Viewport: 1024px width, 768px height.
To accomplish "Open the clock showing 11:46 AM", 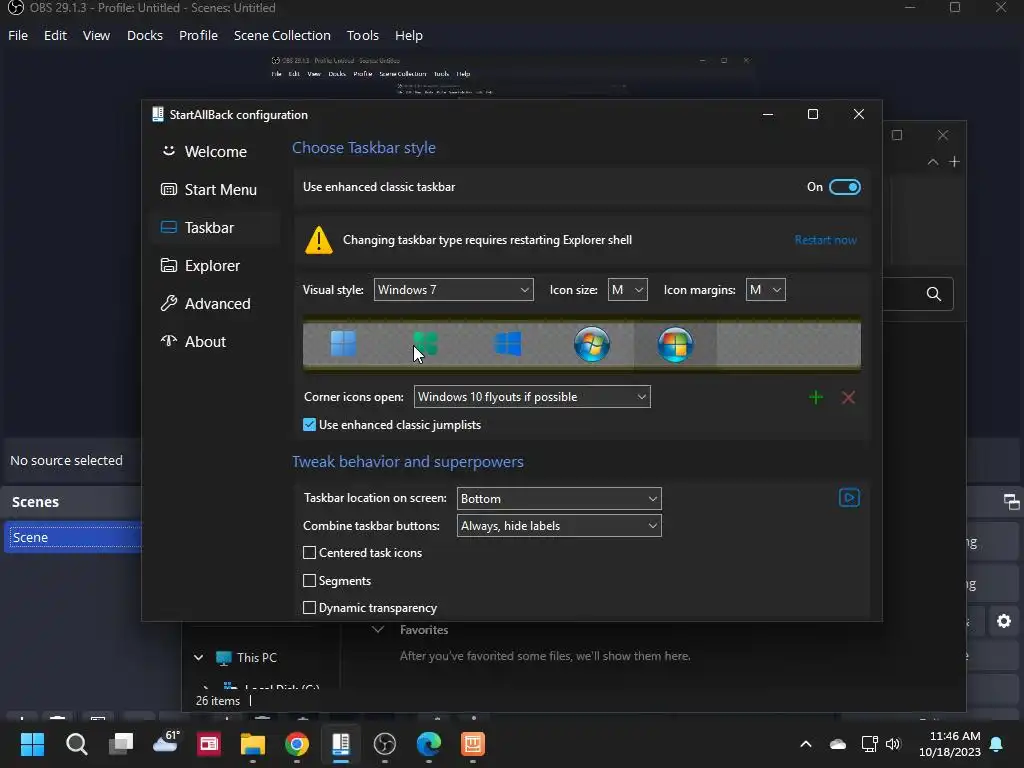I will 950,744.
